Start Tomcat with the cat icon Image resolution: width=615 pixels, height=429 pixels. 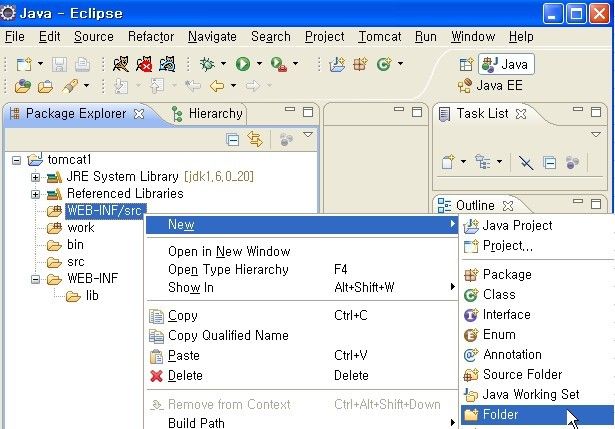click(x=120, y=64)
